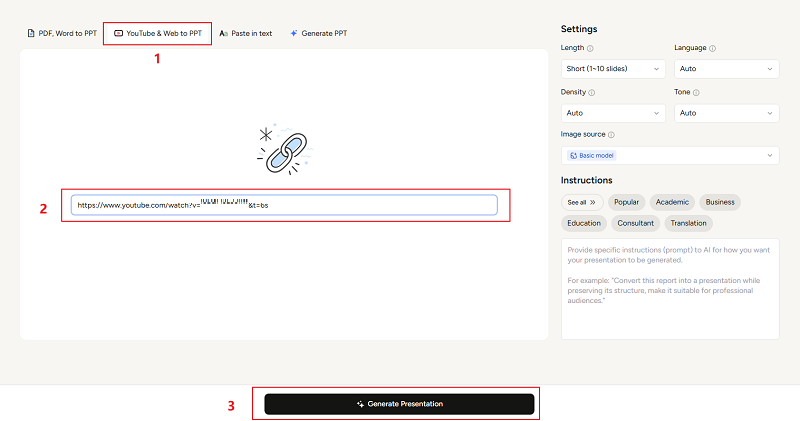Open the Image source Basic model dropdown

670,156
